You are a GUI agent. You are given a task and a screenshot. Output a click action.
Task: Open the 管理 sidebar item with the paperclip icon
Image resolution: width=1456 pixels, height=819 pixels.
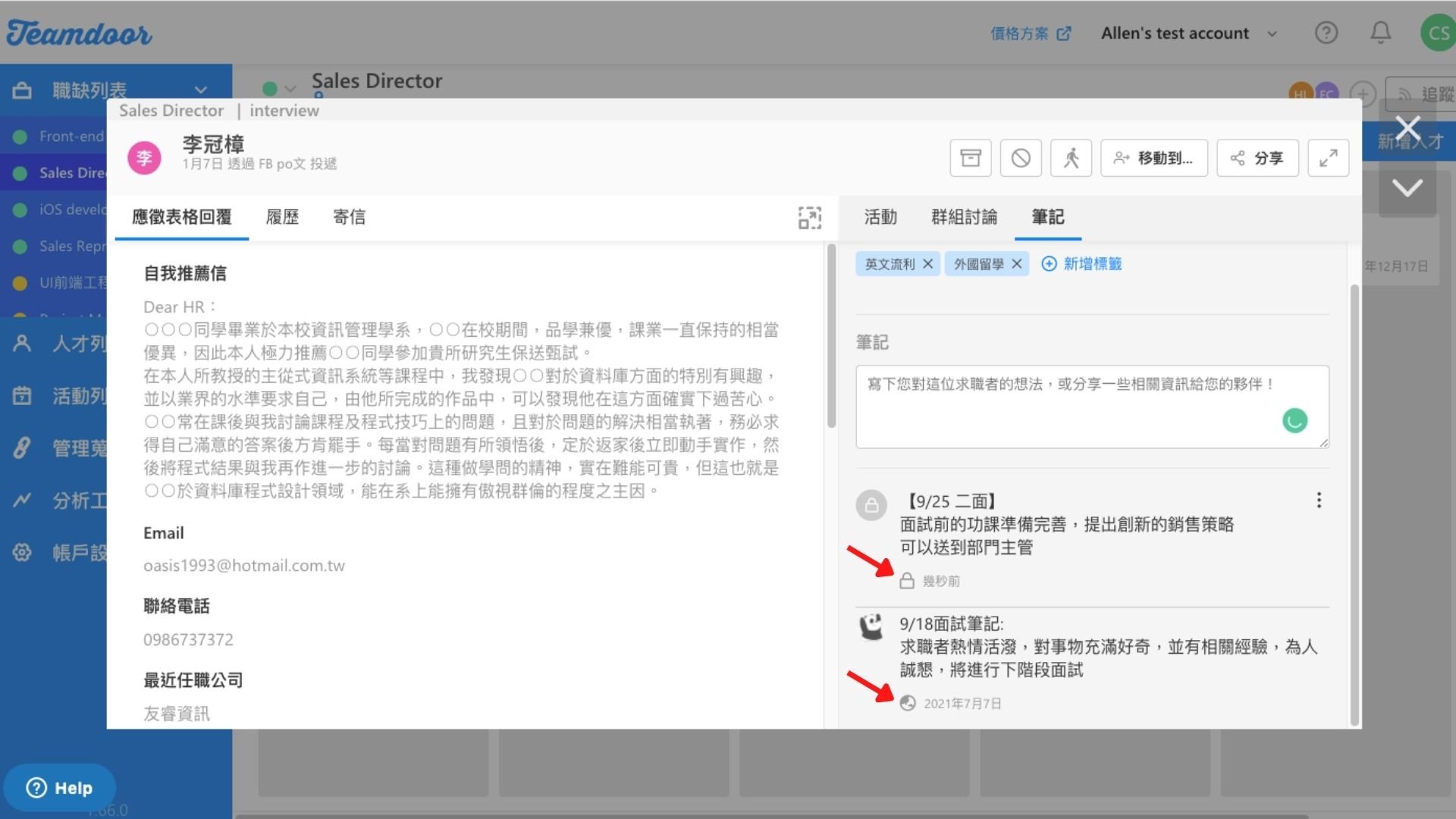click(x=59, y=448)
